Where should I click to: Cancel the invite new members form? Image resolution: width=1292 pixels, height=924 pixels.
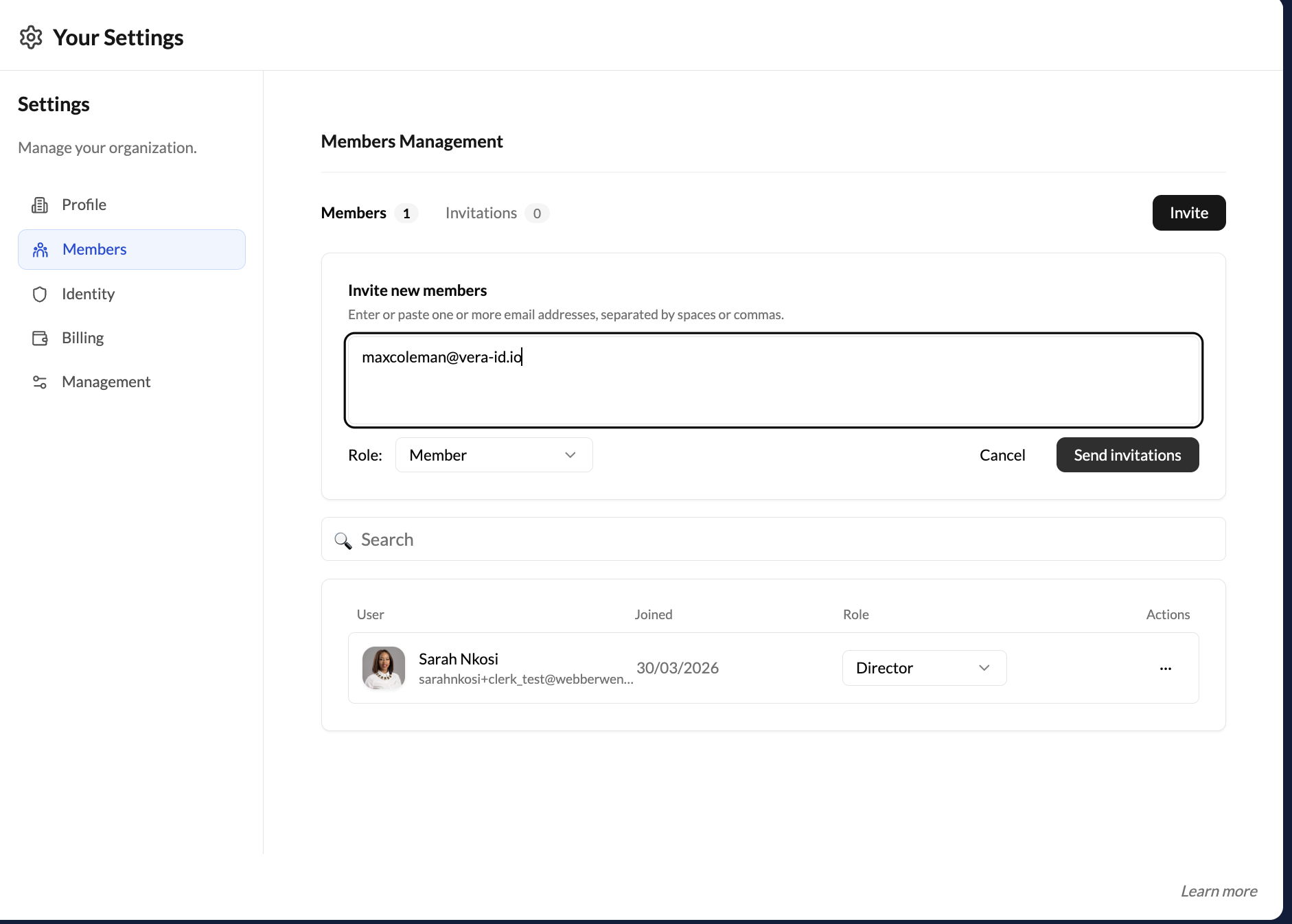point(1002,454)
